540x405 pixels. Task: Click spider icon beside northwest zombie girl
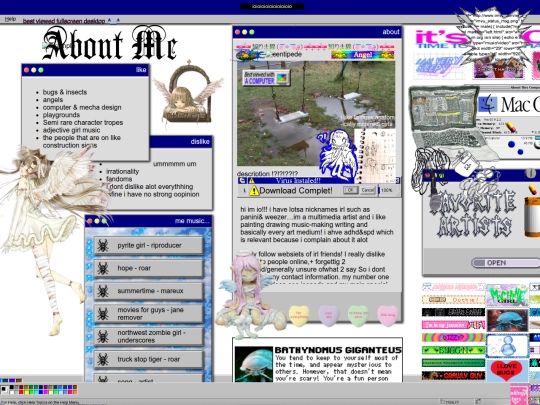click(x=103, y=336)
